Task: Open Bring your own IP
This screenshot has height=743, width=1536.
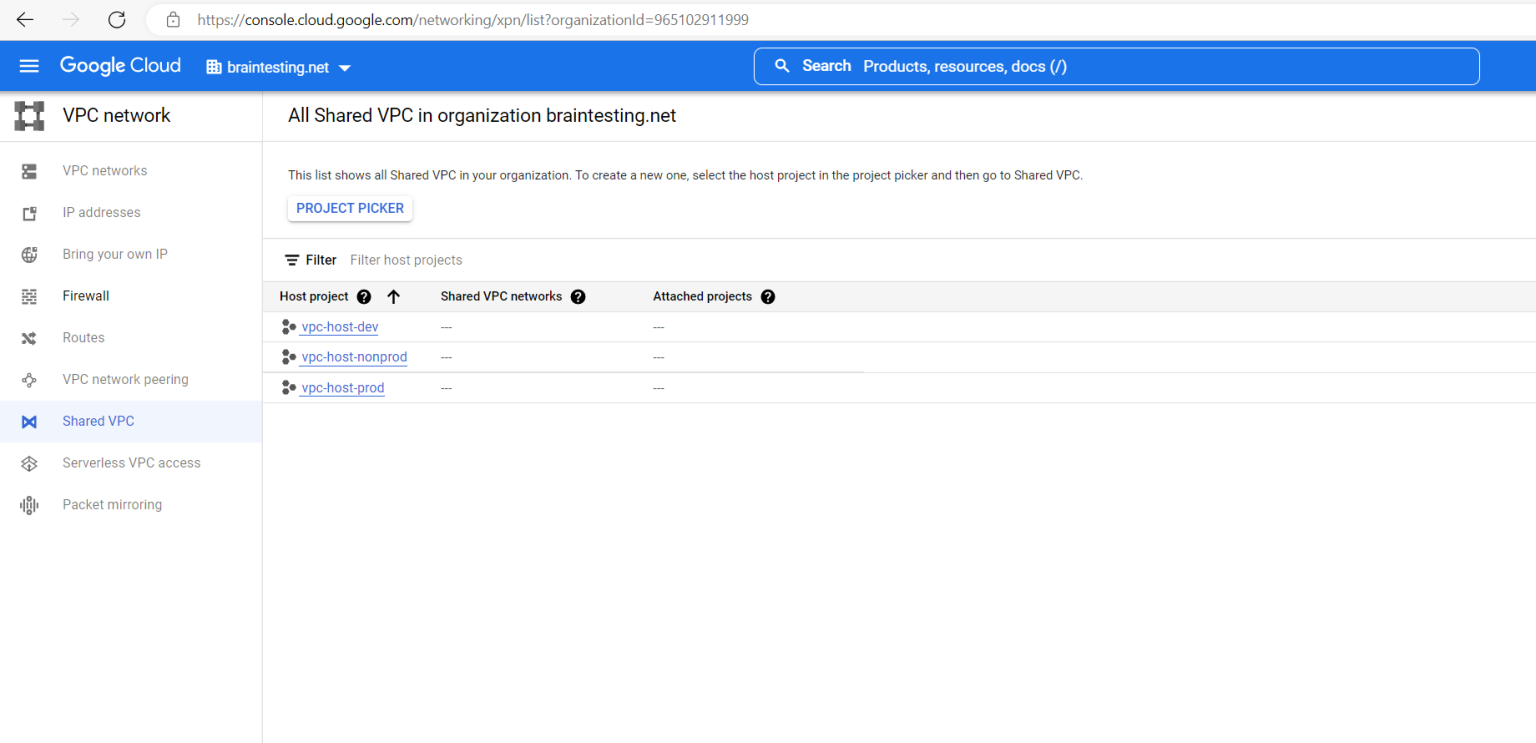Action: coord(115,253)
